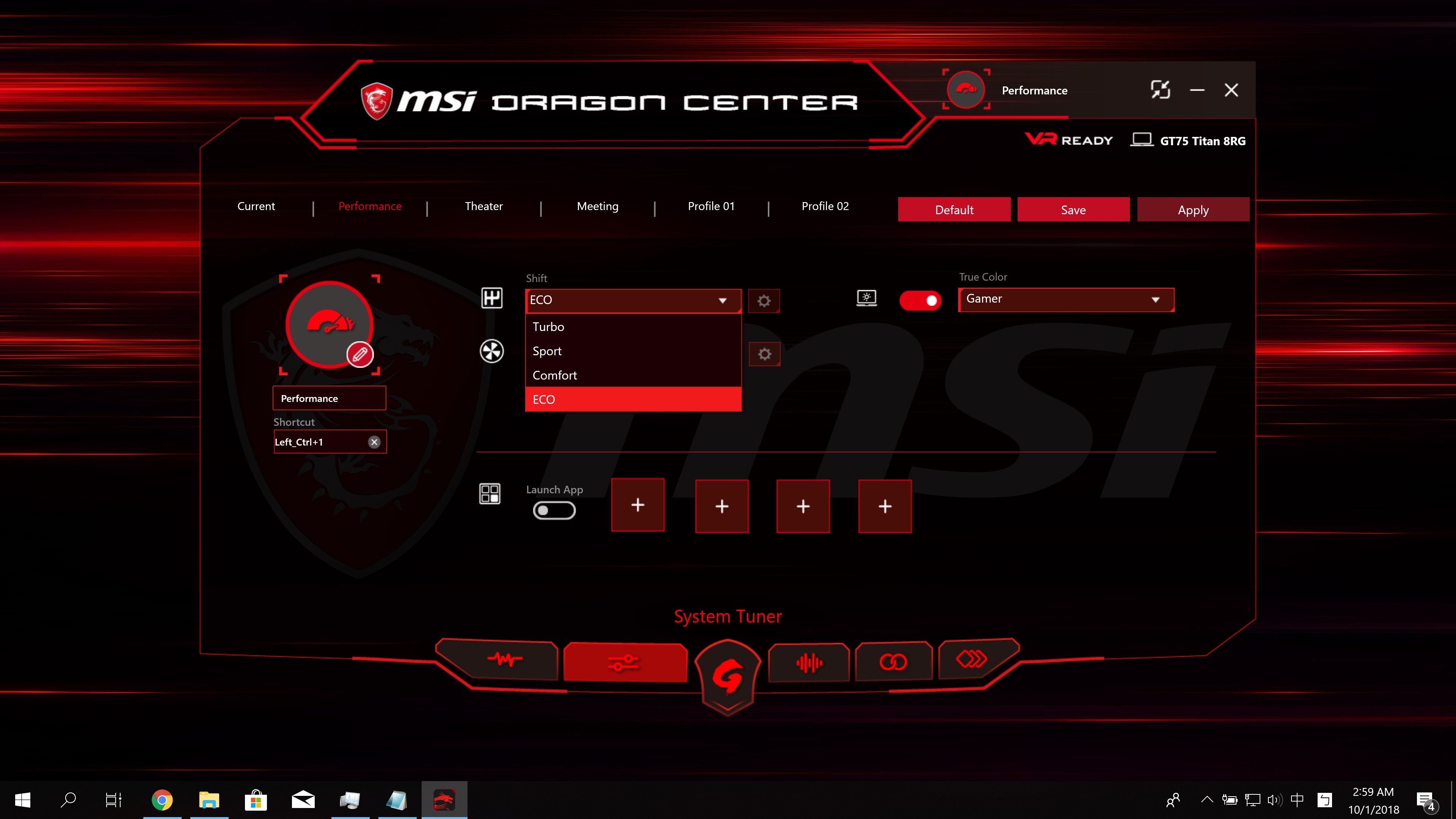Screen dimensions: 1456x819
Task: Click the GT75 Titan laptop icon
Action: pyautogui.click(x=1142, y=140)
